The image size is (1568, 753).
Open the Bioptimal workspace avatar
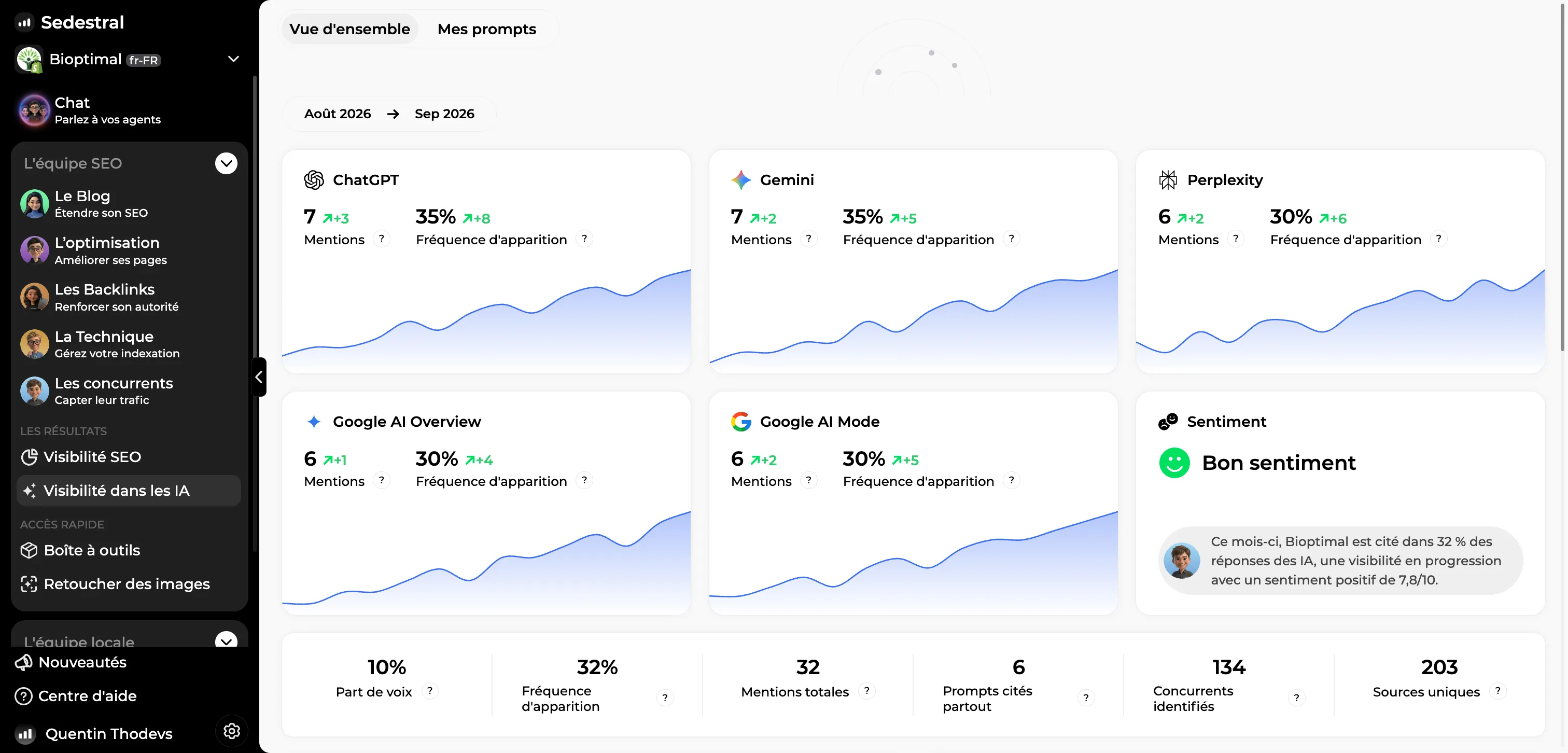click(x=29, y=59)
